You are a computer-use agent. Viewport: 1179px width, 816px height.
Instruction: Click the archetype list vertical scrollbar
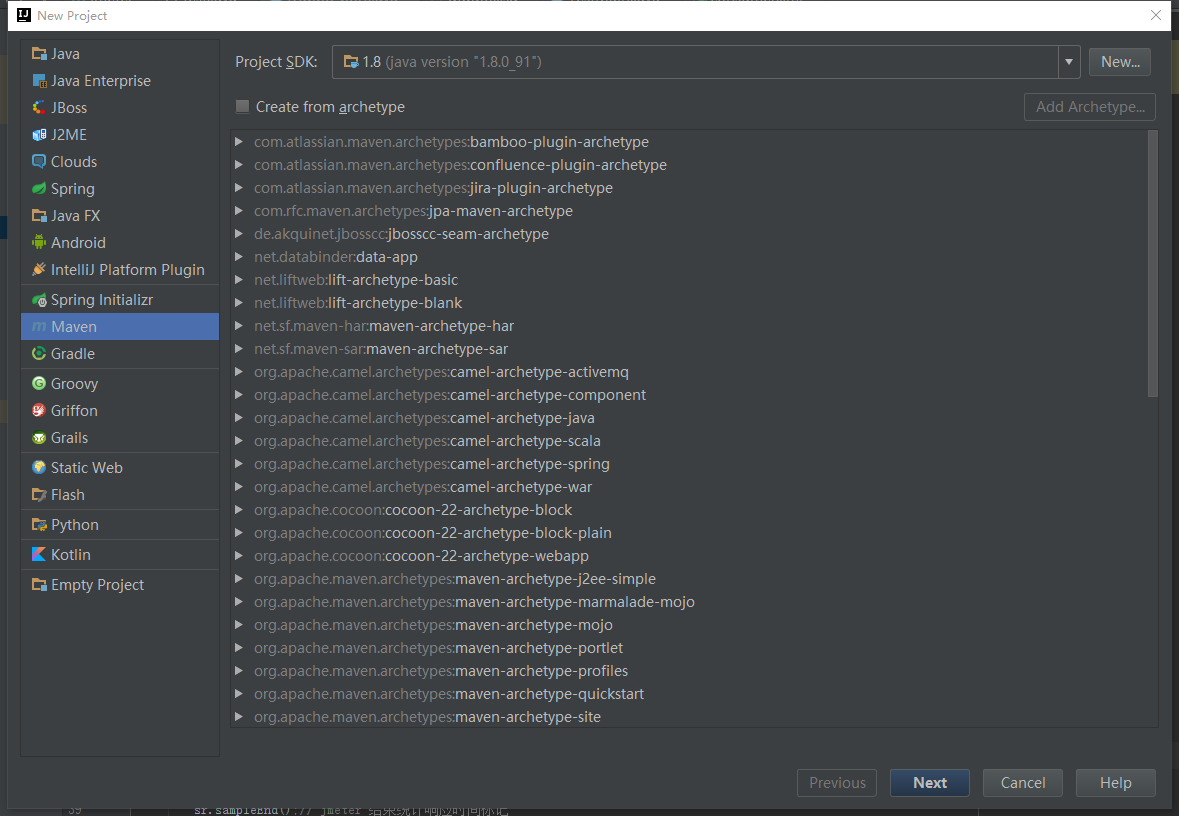click(1153, 263)
